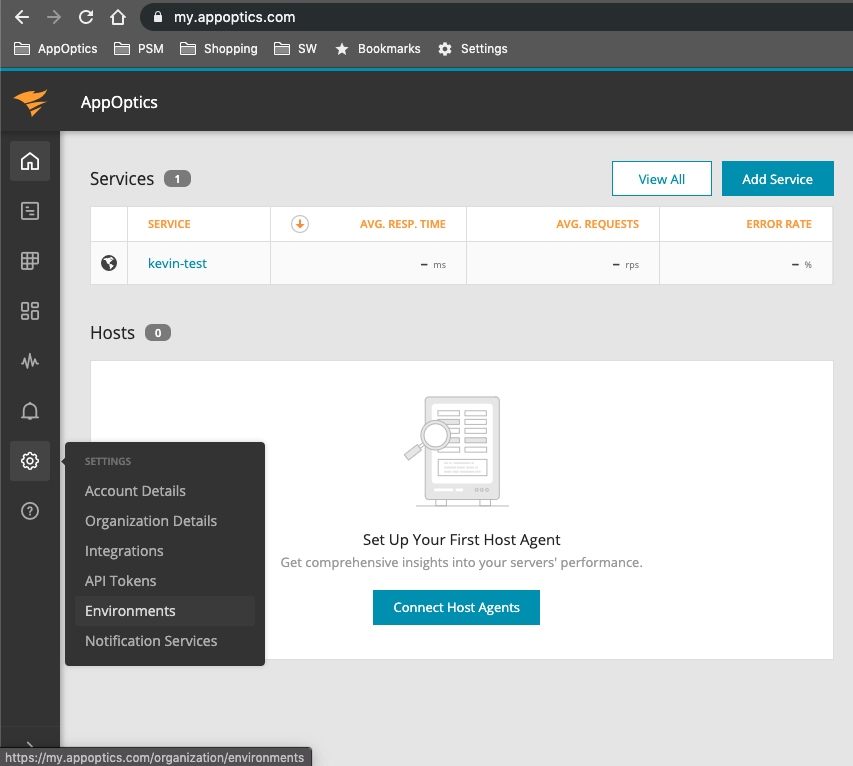This screenshot has width=853, height=766.
Task: Click the Settings gear sidebar icon
Action: (30, 461)
